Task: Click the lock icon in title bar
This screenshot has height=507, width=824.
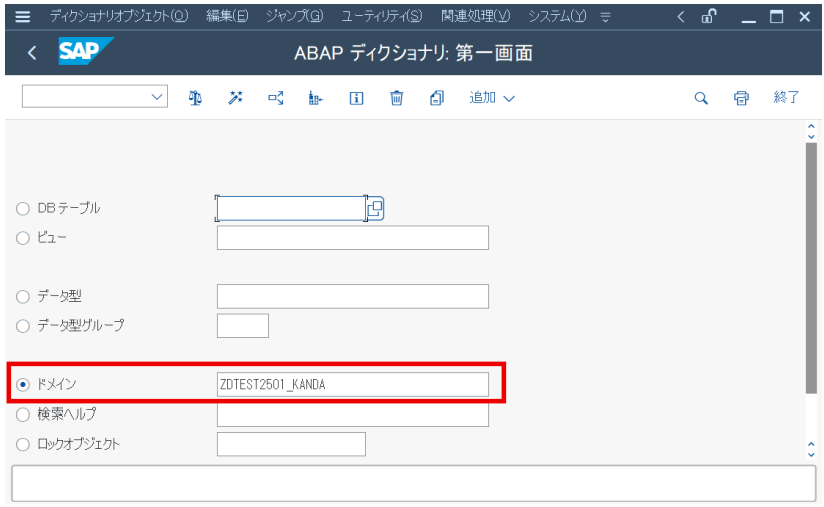Action: (709, 17)
